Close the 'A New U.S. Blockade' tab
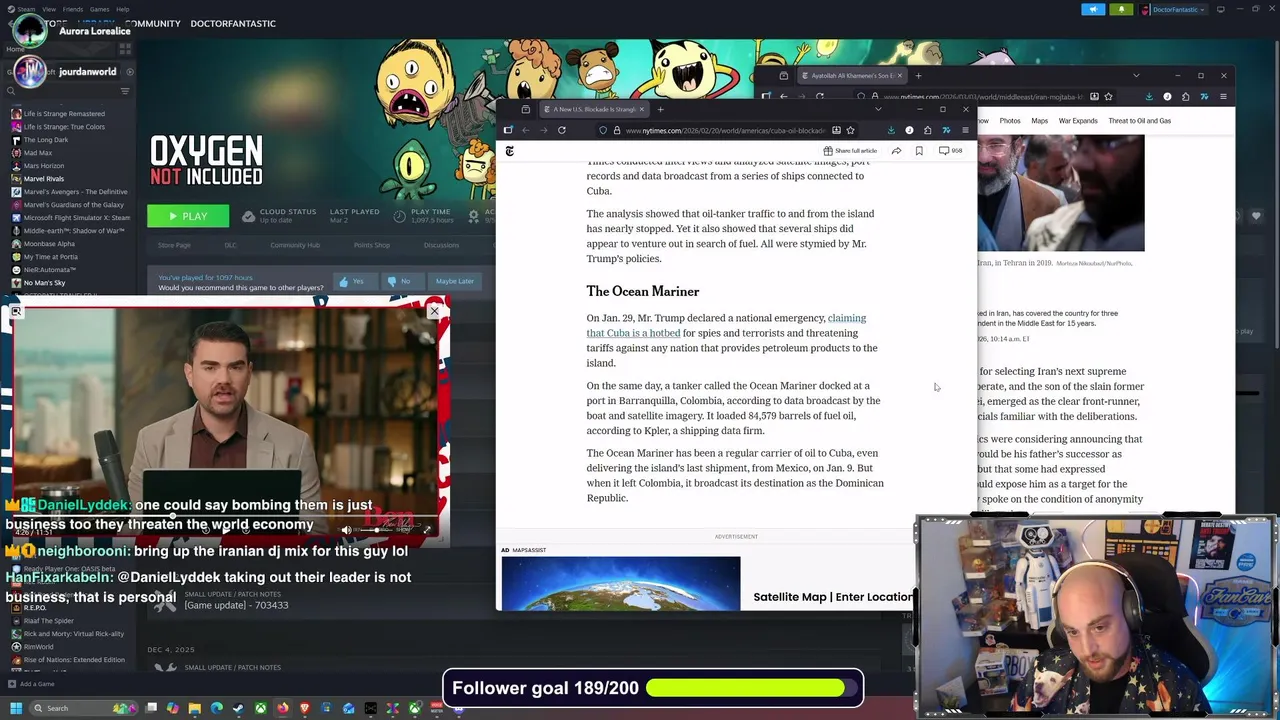Screen dimensions: 1280x720 pyautogui.click(x=641, y=109)
